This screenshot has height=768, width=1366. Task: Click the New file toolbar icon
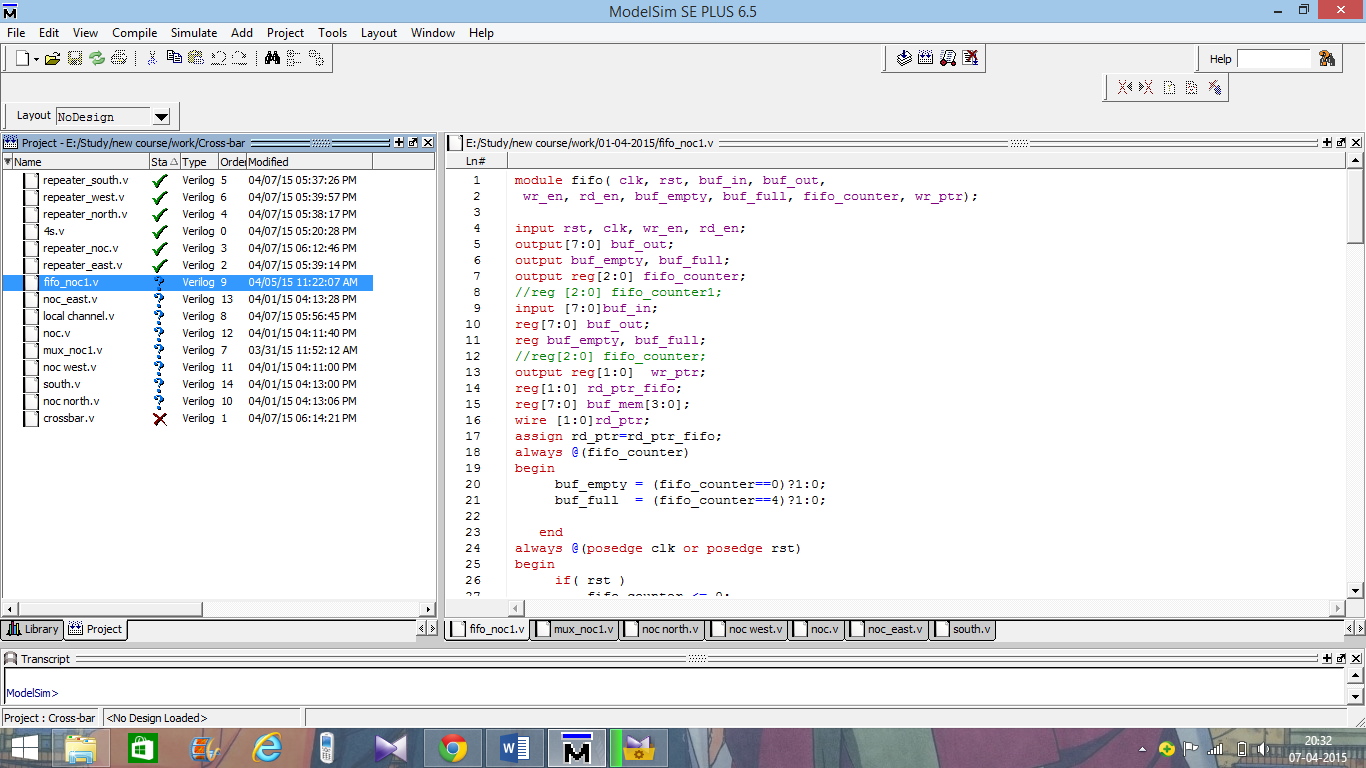[x=22, y=59]
